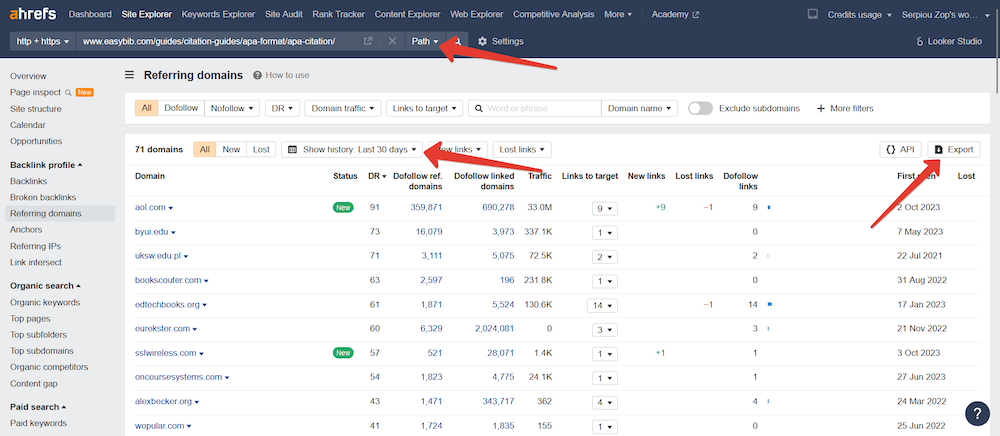Screen dimensions: 1000x436
Task: Export the referring domains list
Action: [953, 149]
